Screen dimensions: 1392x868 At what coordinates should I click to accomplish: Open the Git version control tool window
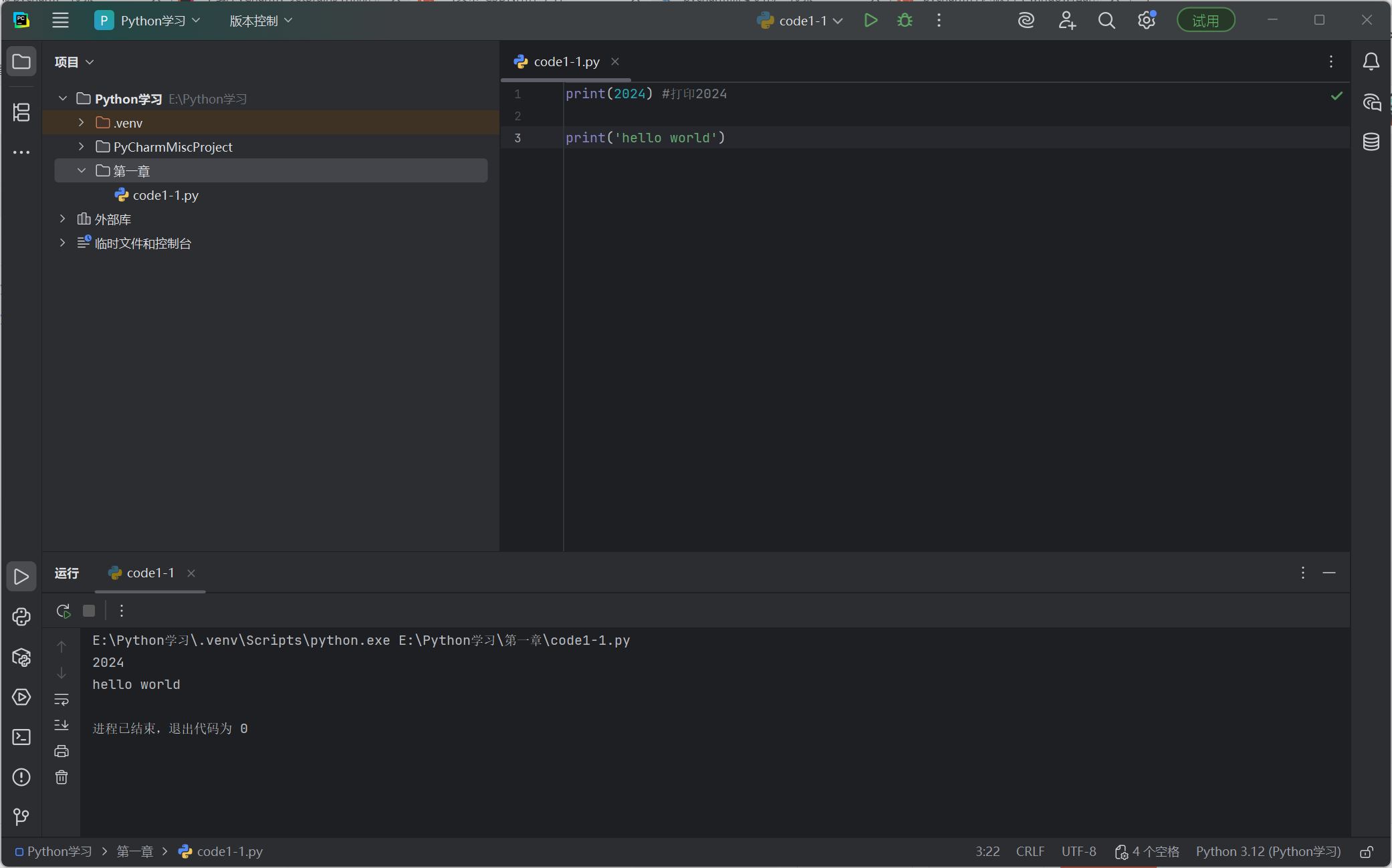click(x=21, y=817)
